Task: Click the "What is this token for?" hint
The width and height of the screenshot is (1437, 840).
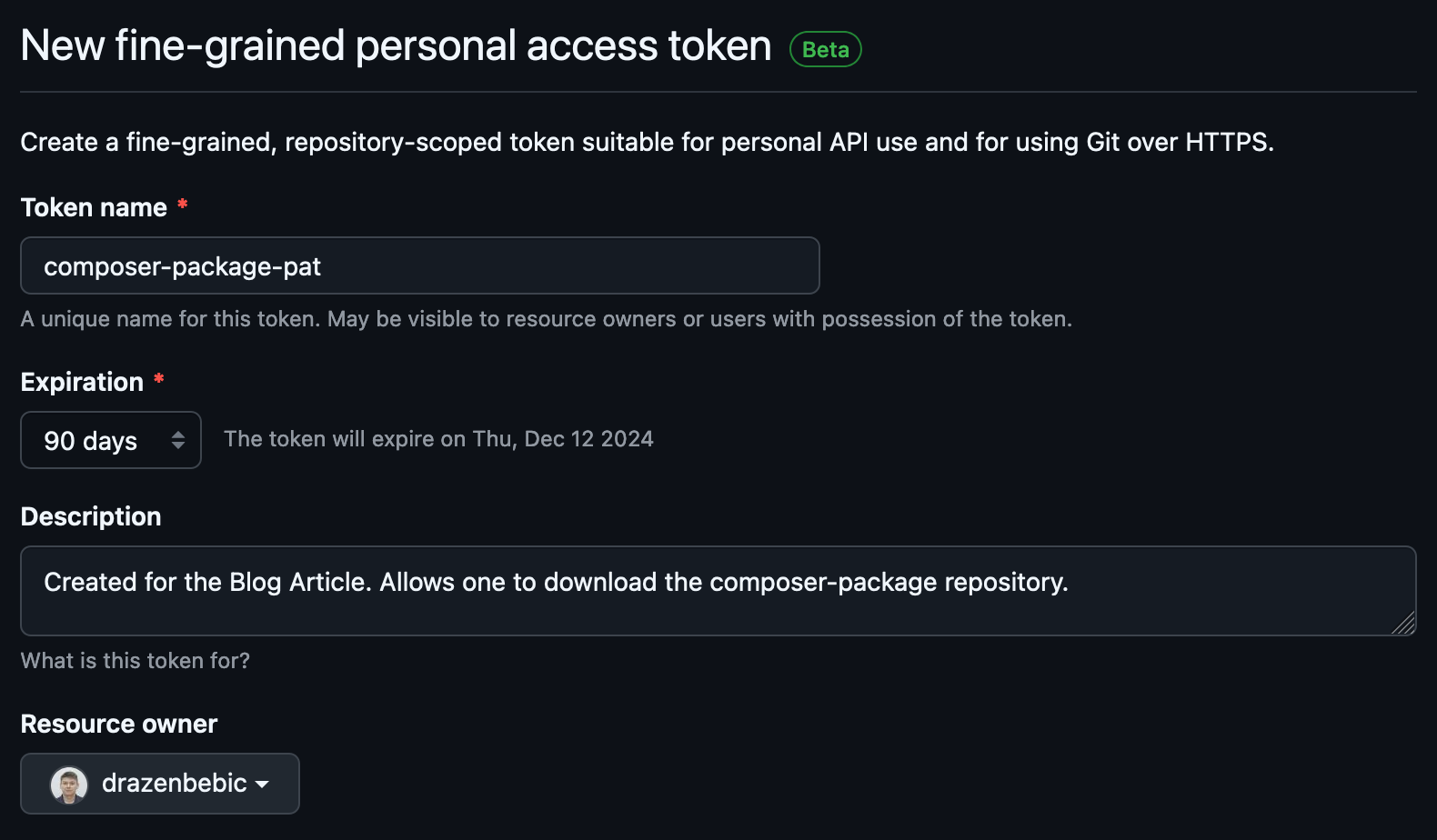Action: click(136, 661)
